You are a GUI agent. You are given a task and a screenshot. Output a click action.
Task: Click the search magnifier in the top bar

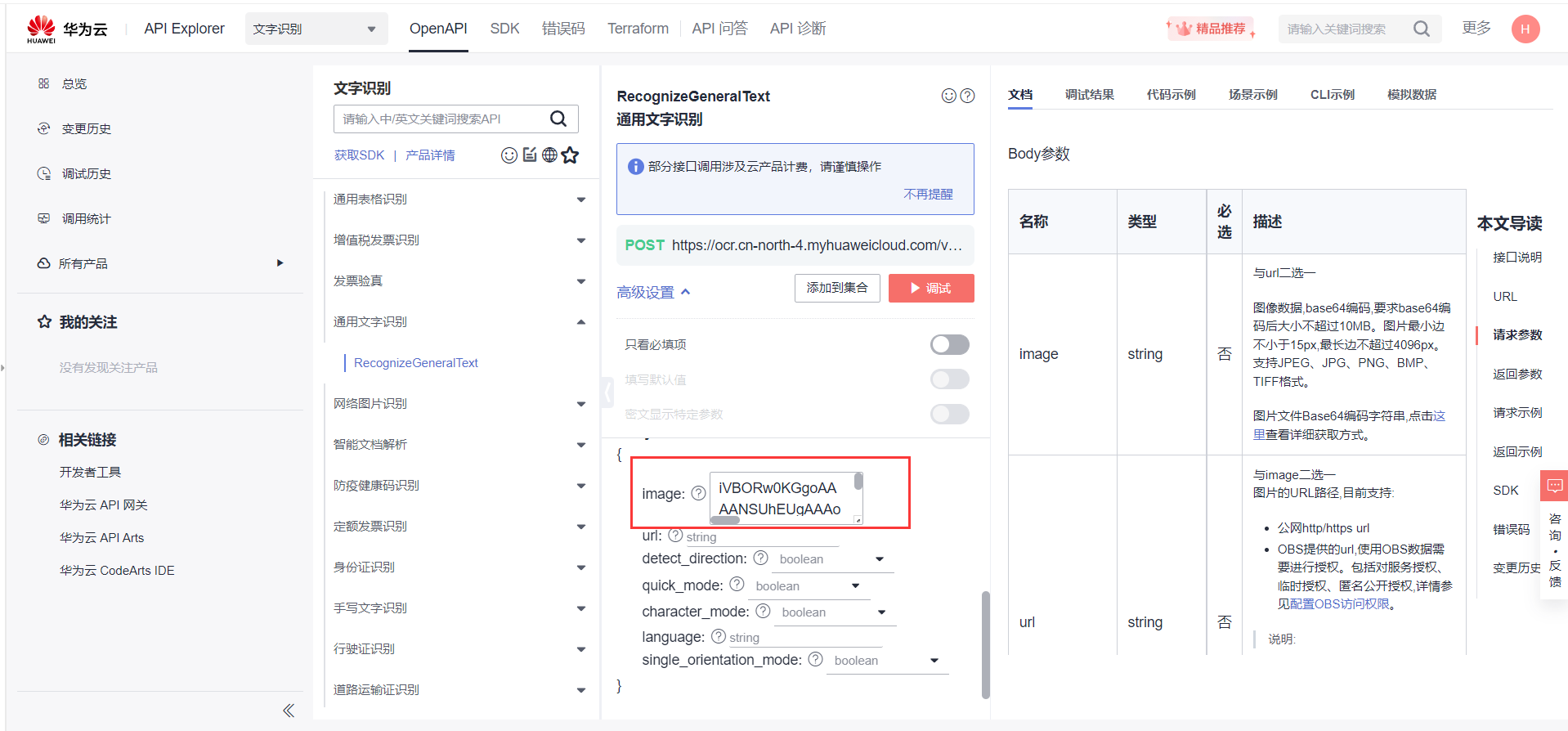click(1422, 29)
